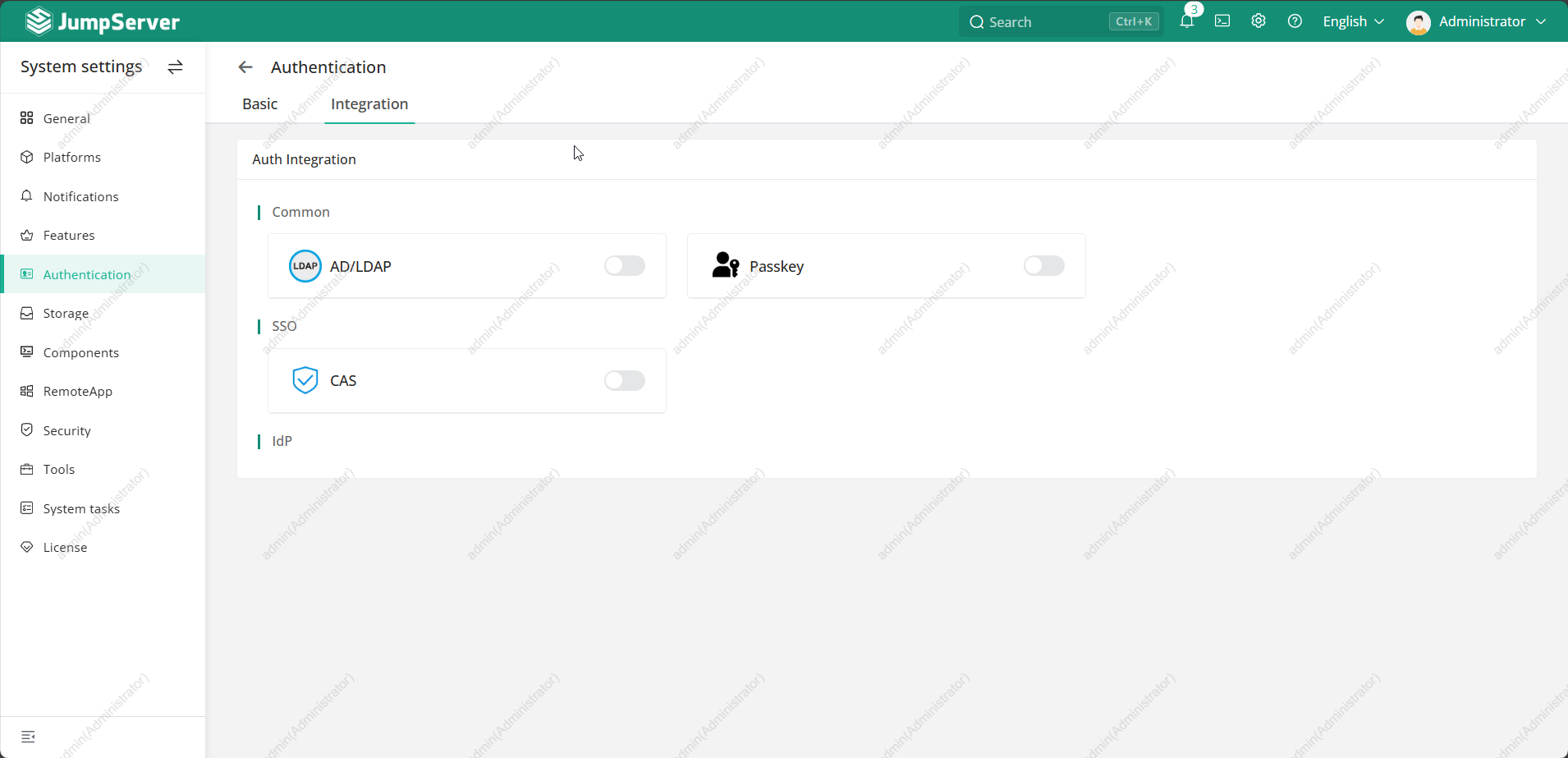Turn on the Passkey toggle
1568x758 pixels.
click(1043, 266)
